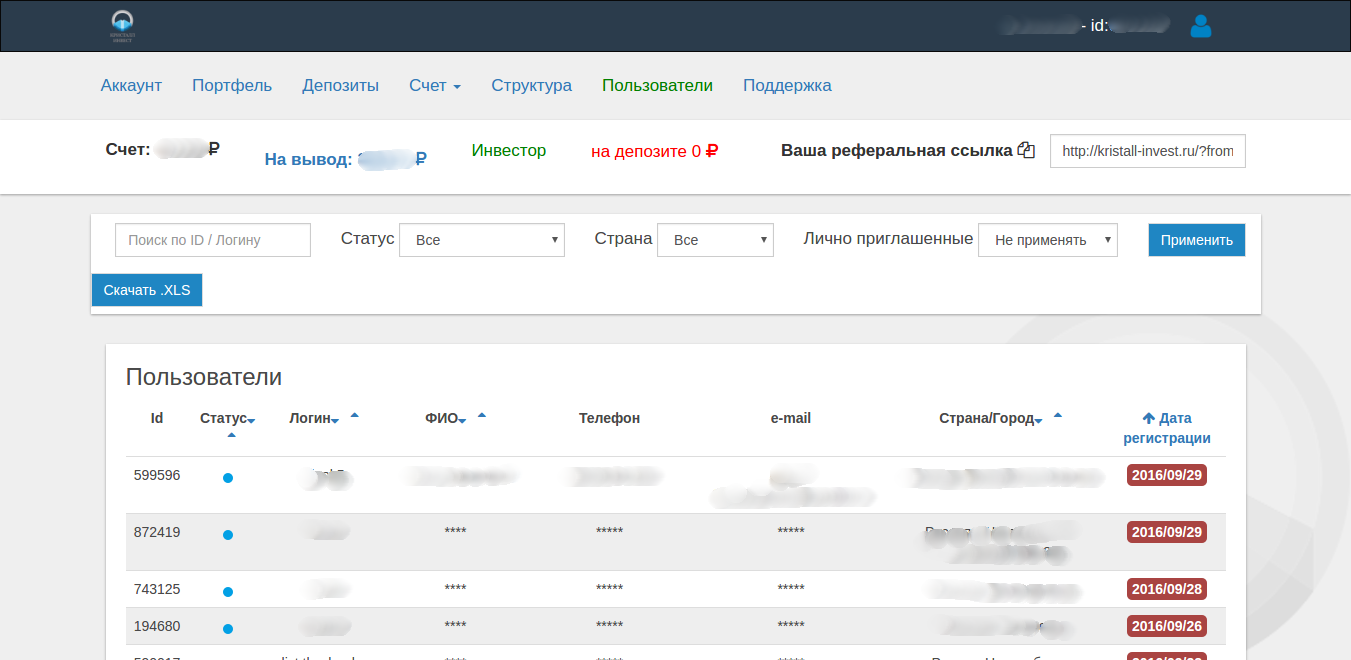1351x660 pixels.
Task: Click date badge 2016/09/28
Action: click(x=1167, y=589)
